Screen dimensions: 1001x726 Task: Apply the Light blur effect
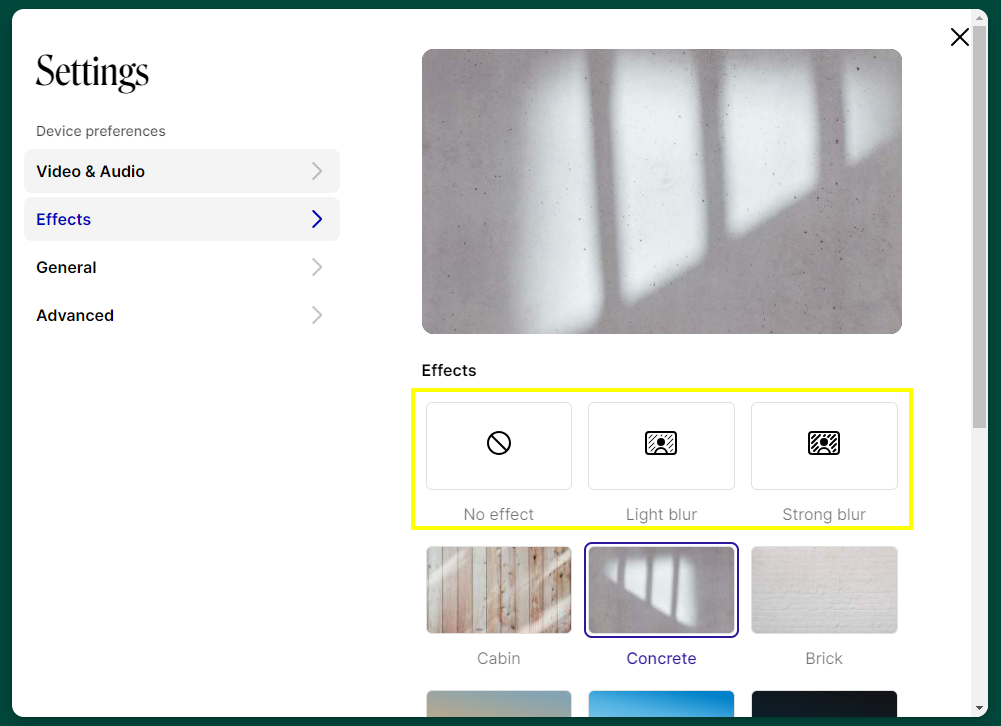click(x=661, y=446)
